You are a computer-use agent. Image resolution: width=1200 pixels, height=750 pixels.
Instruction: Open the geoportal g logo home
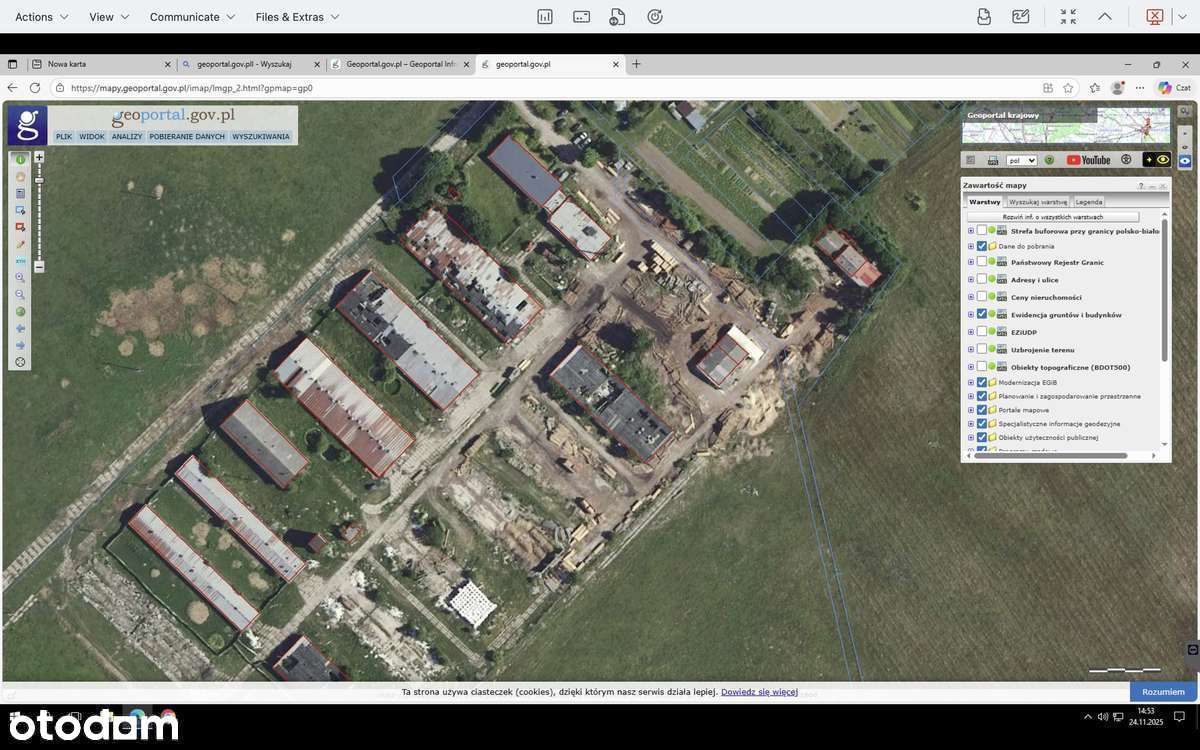pyautogui.click(x=27, y=126)
